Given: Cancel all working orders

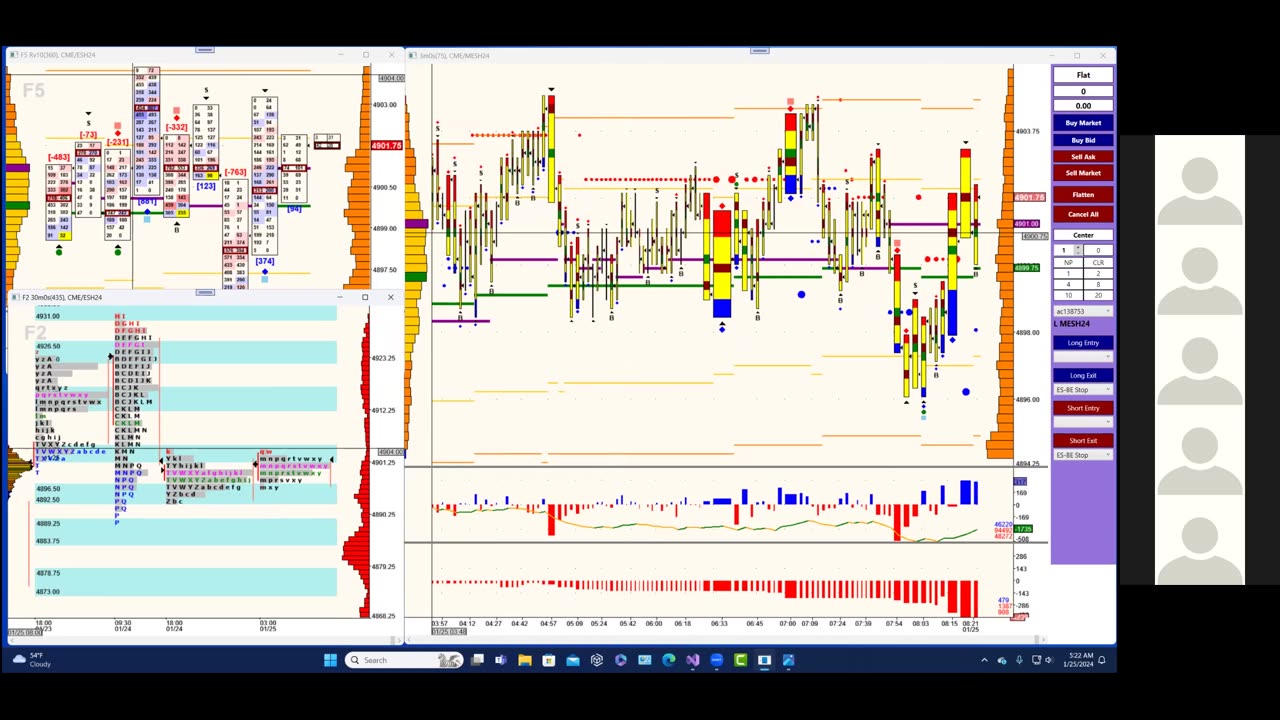Looking at the screenshot, I should pos(1083,214).
